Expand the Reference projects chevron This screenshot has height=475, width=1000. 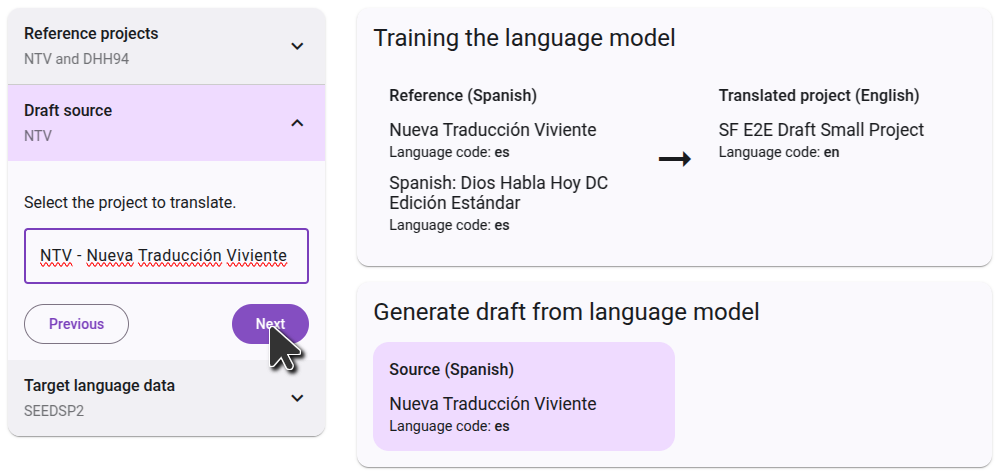[x=297, y=46]
